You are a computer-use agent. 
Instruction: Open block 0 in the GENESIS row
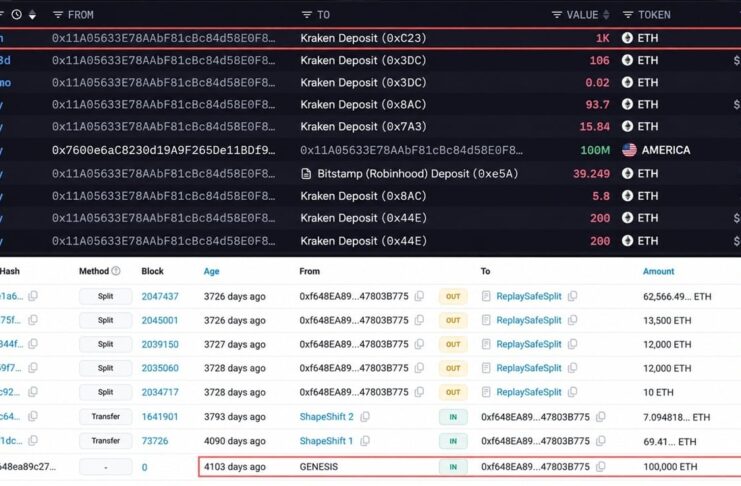pos(144,467)
